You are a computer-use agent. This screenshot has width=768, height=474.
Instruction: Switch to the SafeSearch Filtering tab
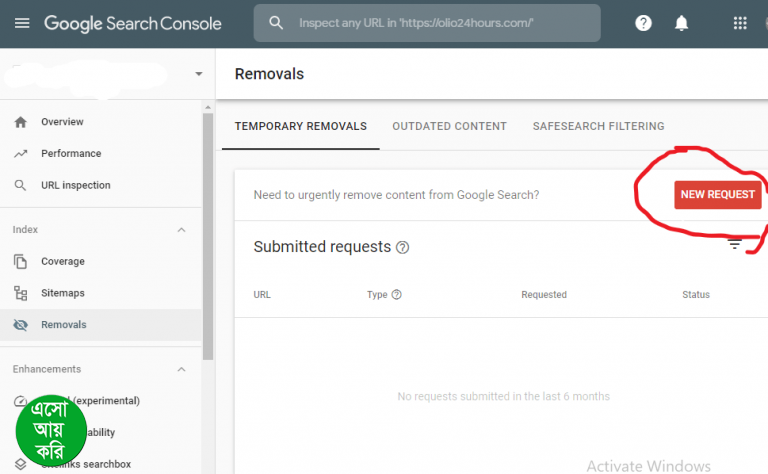[598, 126]
